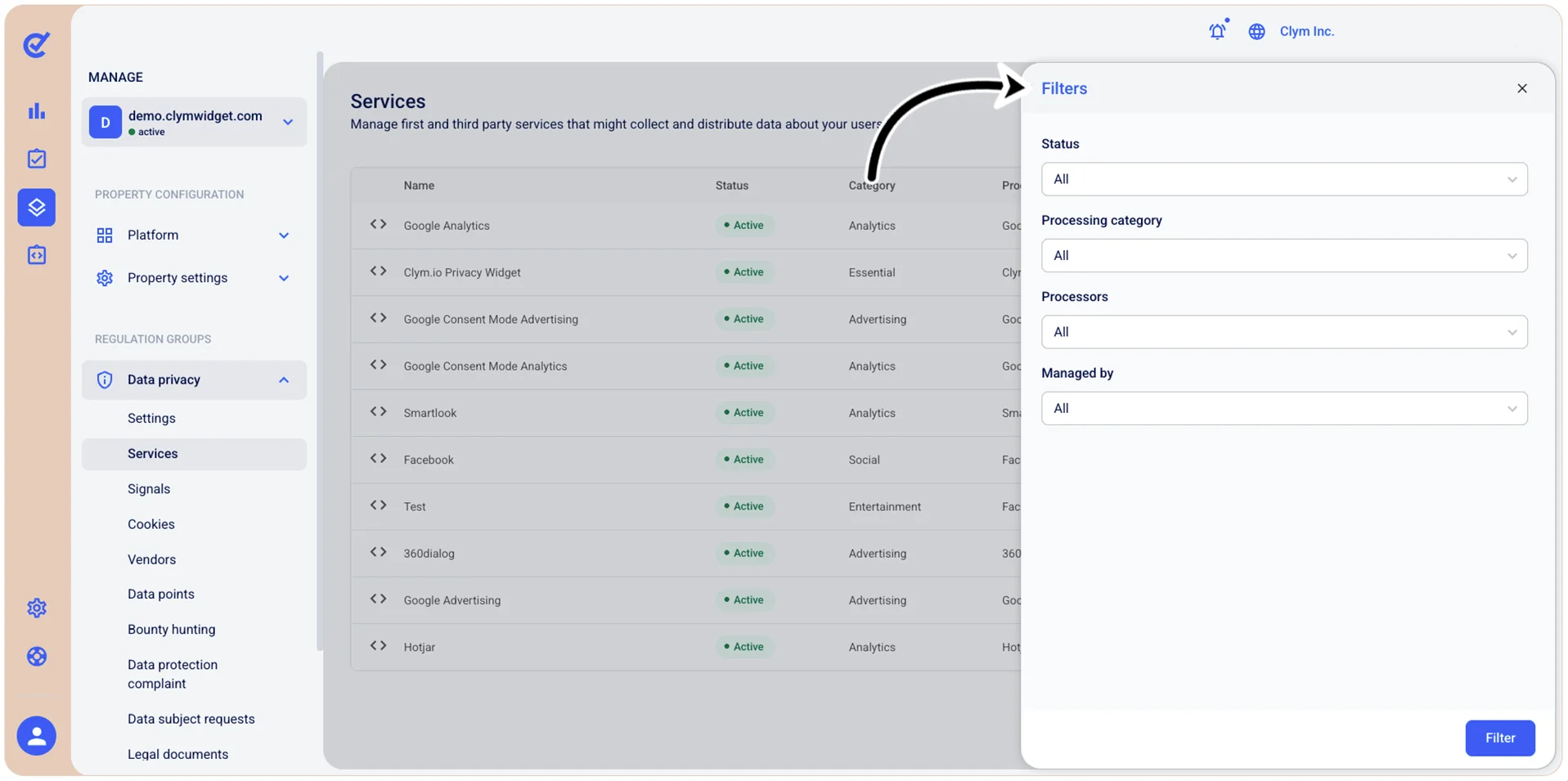
Task: Click the Test service name
Action: coord(415,506)
